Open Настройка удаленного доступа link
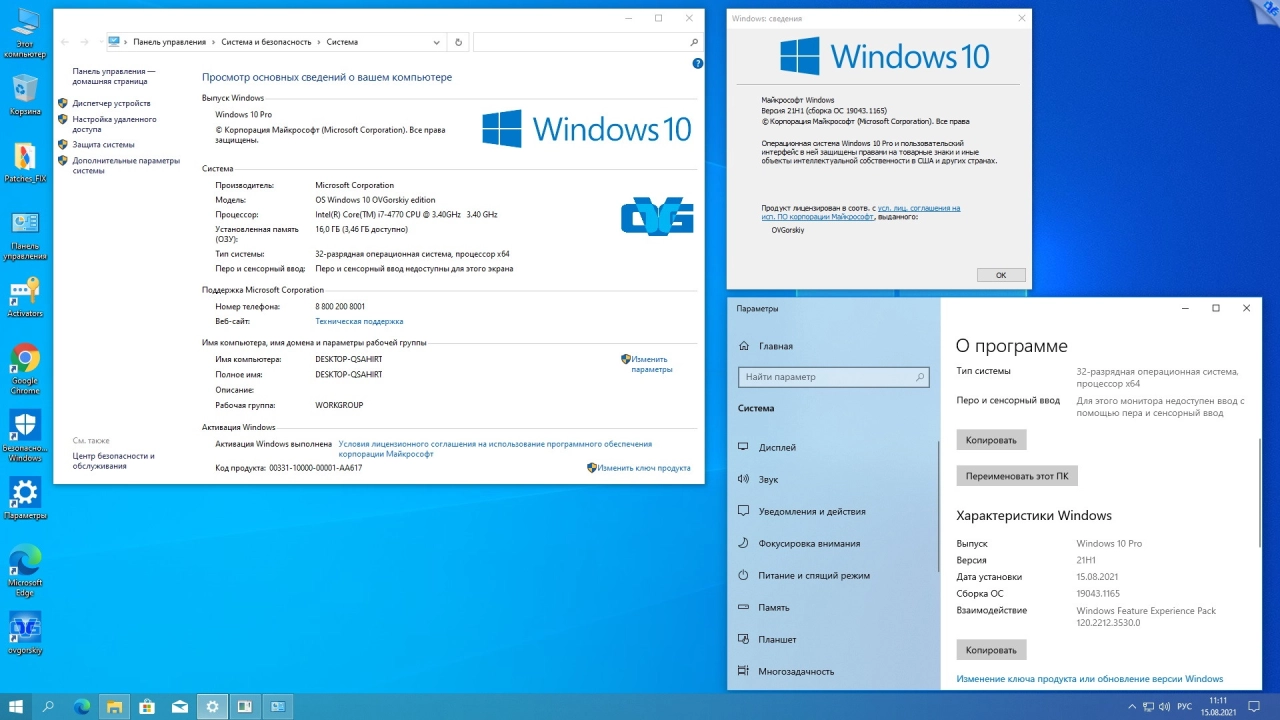The height and width of the screenshot is (720, 1280). (x=114, y=124)
